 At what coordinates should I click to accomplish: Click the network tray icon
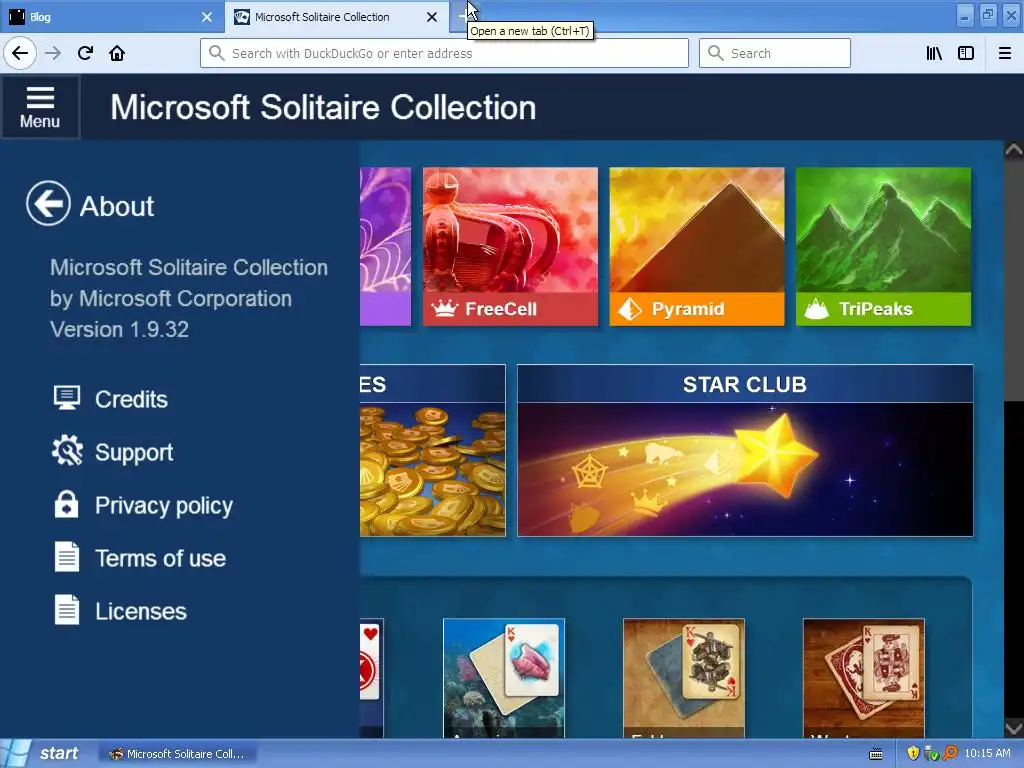pos(931,754)
